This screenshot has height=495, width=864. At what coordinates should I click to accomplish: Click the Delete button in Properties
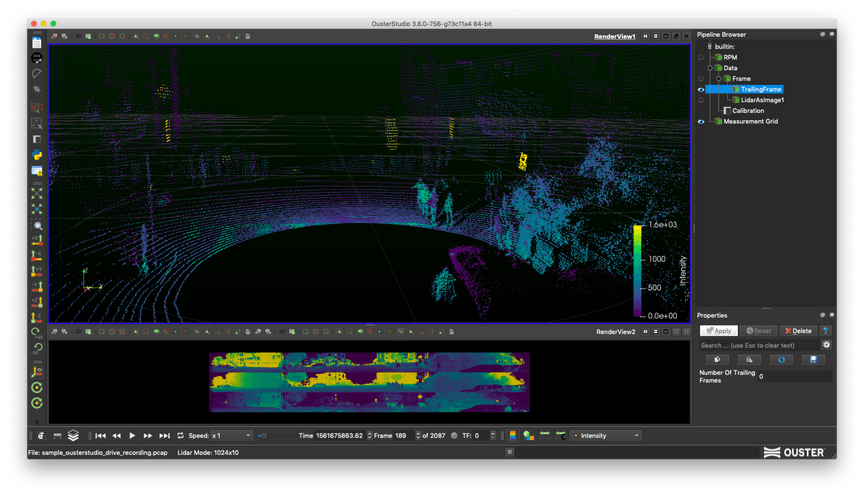click(798, 331)
